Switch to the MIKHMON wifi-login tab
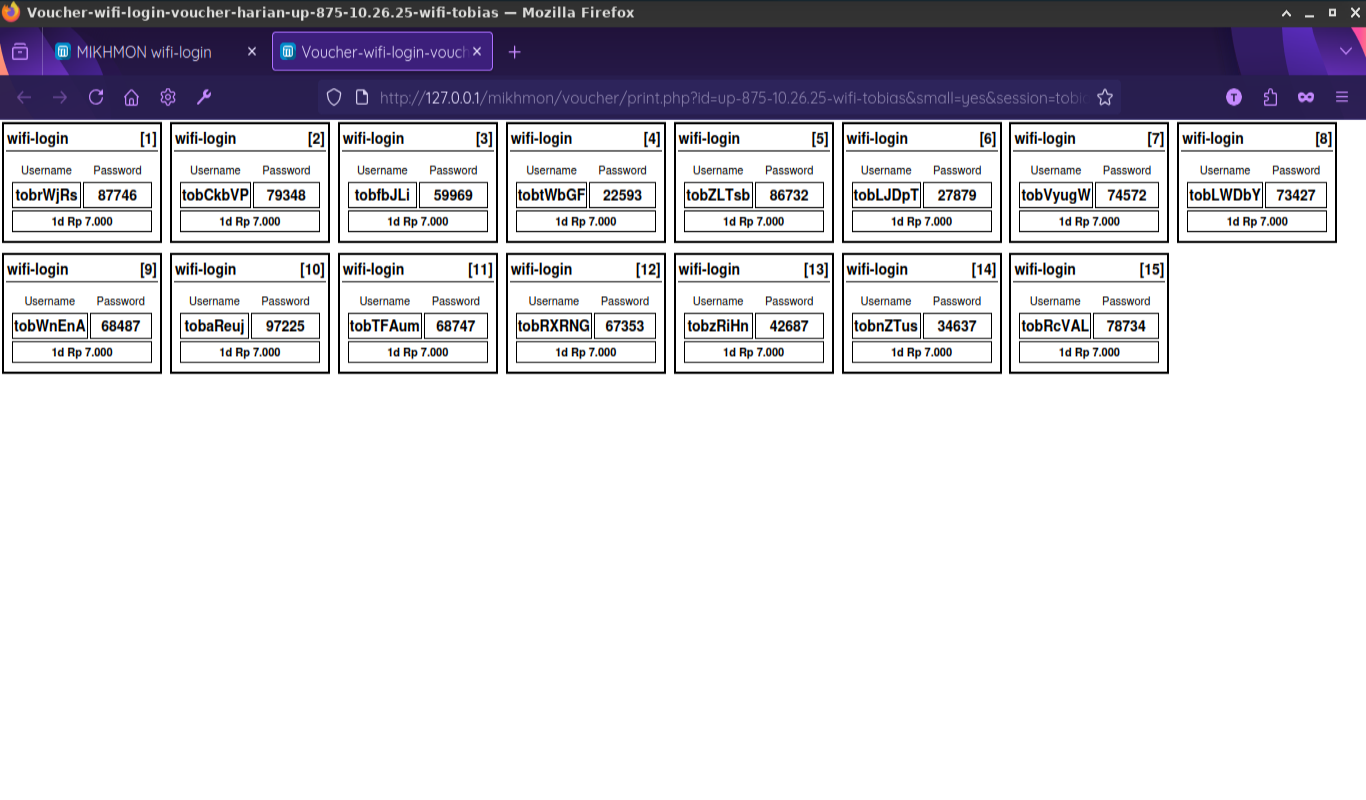The height and width of the screenshot is (800, 1366). 144,52
